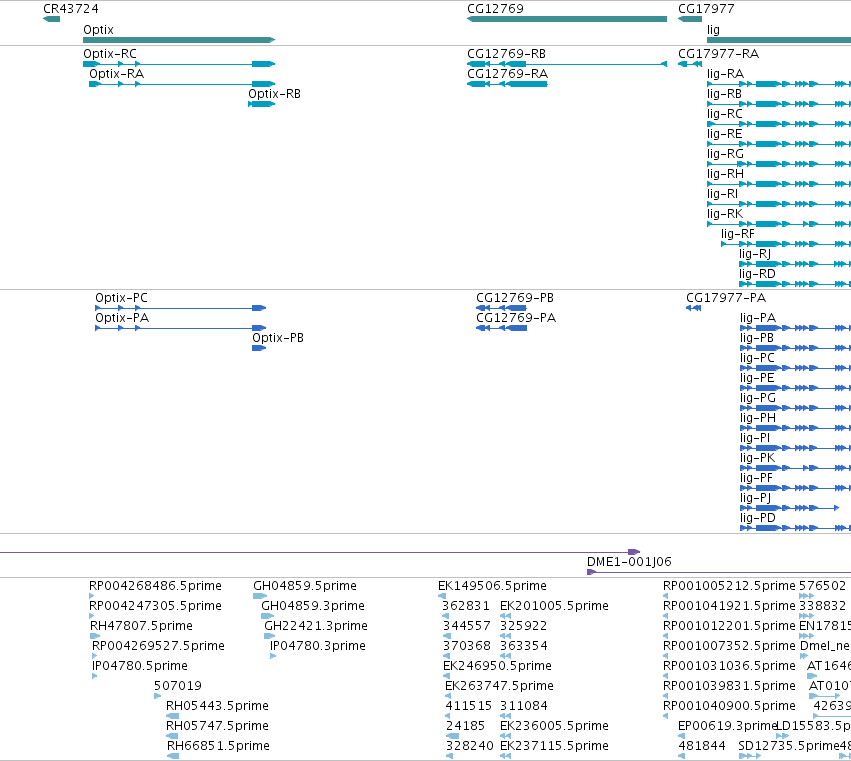The height and width of the screenshot is (761, 851).
Task: Select protein CG12769-PA
Action: [501, 328]
